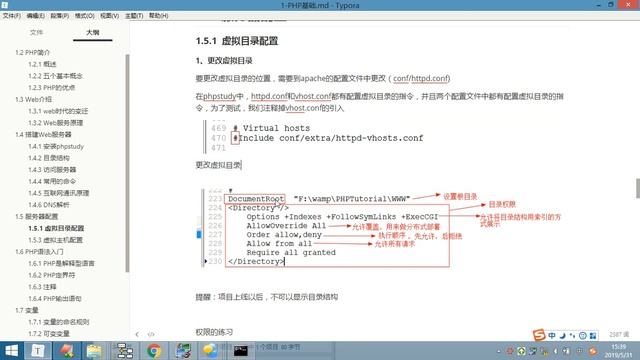
Task: Go to outline item 1.6.2 PHP定界符
Action: pos(51,275)
